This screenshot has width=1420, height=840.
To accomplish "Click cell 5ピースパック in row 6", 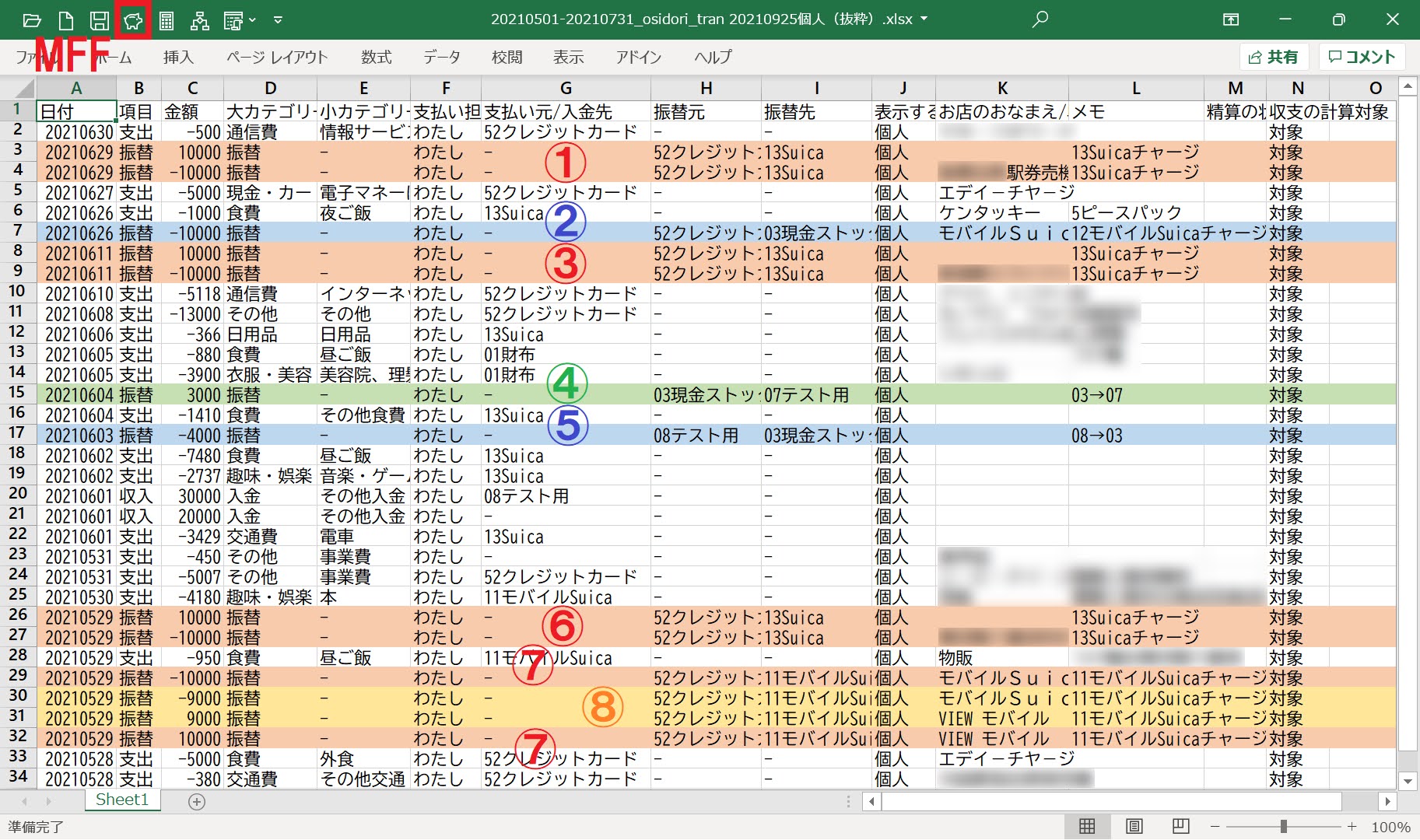I will [1136, 213].
